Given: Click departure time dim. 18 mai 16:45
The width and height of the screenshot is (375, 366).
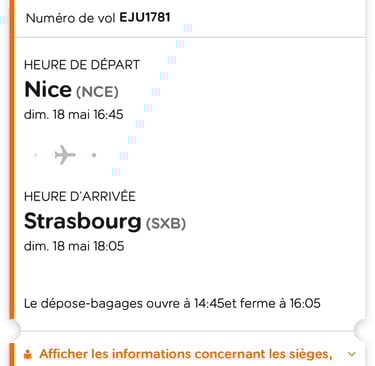Looking at the screenshot, I should (74, 115).
